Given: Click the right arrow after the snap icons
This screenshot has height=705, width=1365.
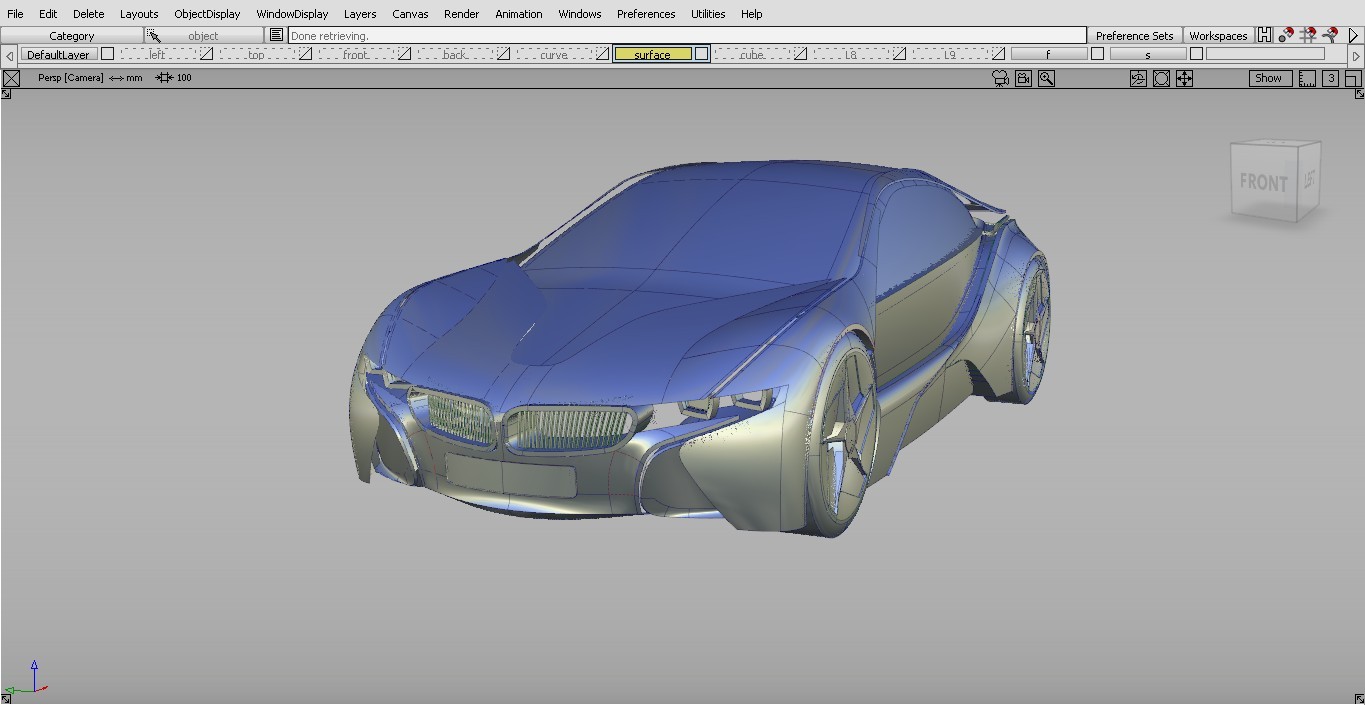Looking at the screenshot, I should pos(1354,35).
